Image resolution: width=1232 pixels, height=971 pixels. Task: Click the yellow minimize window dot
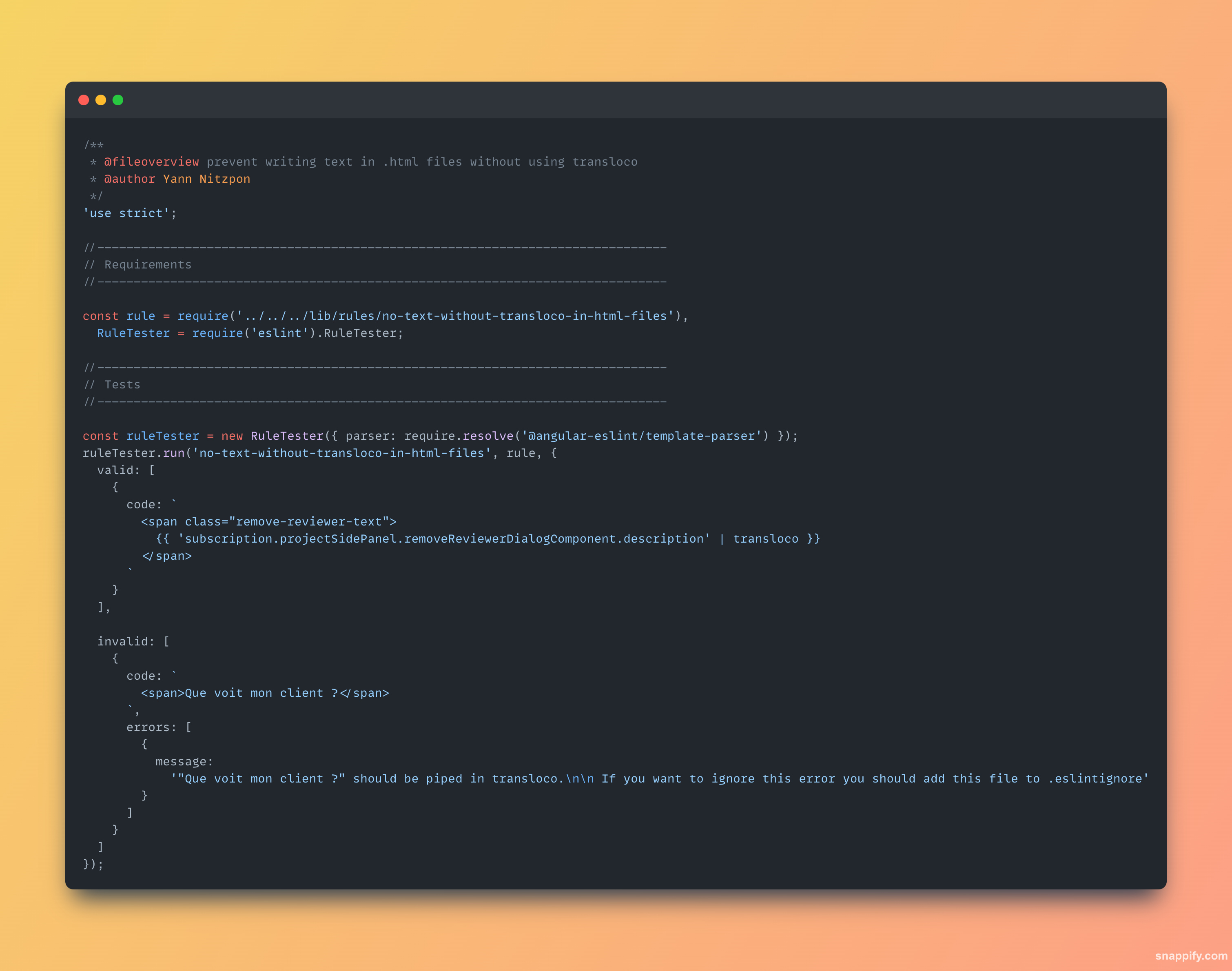[x=101, y=100]
